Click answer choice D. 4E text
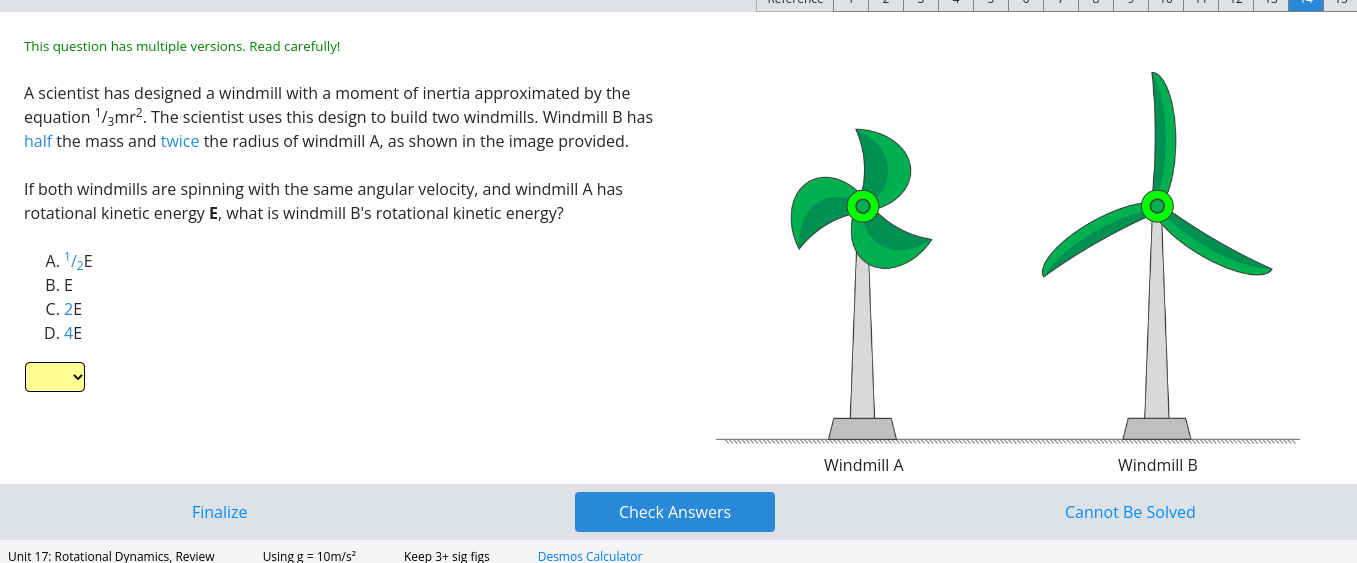 (x=64, y=333)
